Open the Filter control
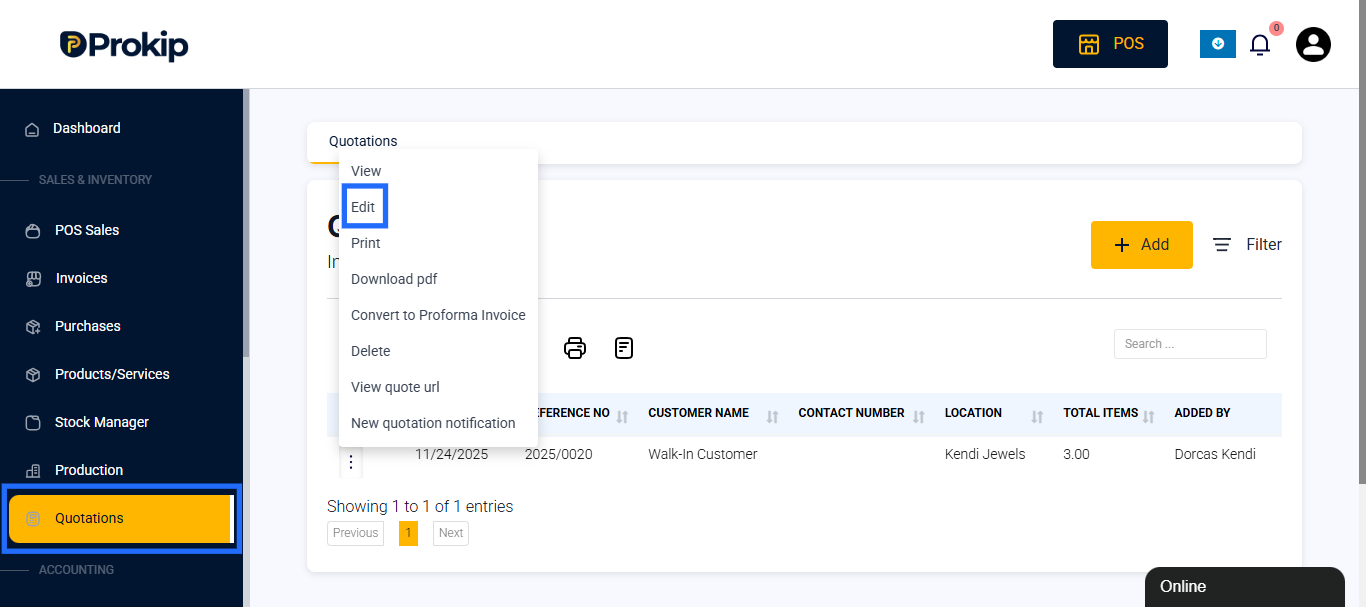1366x607 pixels. pyautogui.click(x=1247, y=245)
